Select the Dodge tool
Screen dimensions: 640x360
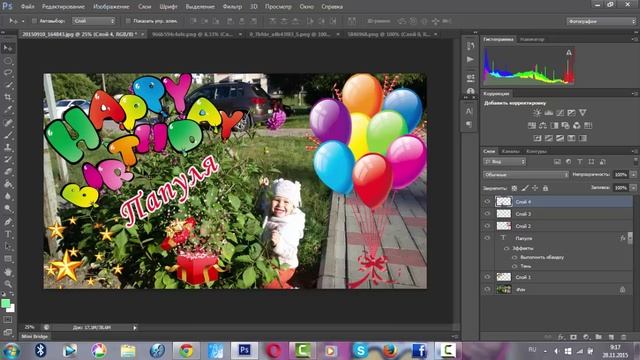(x=8, y=209)
